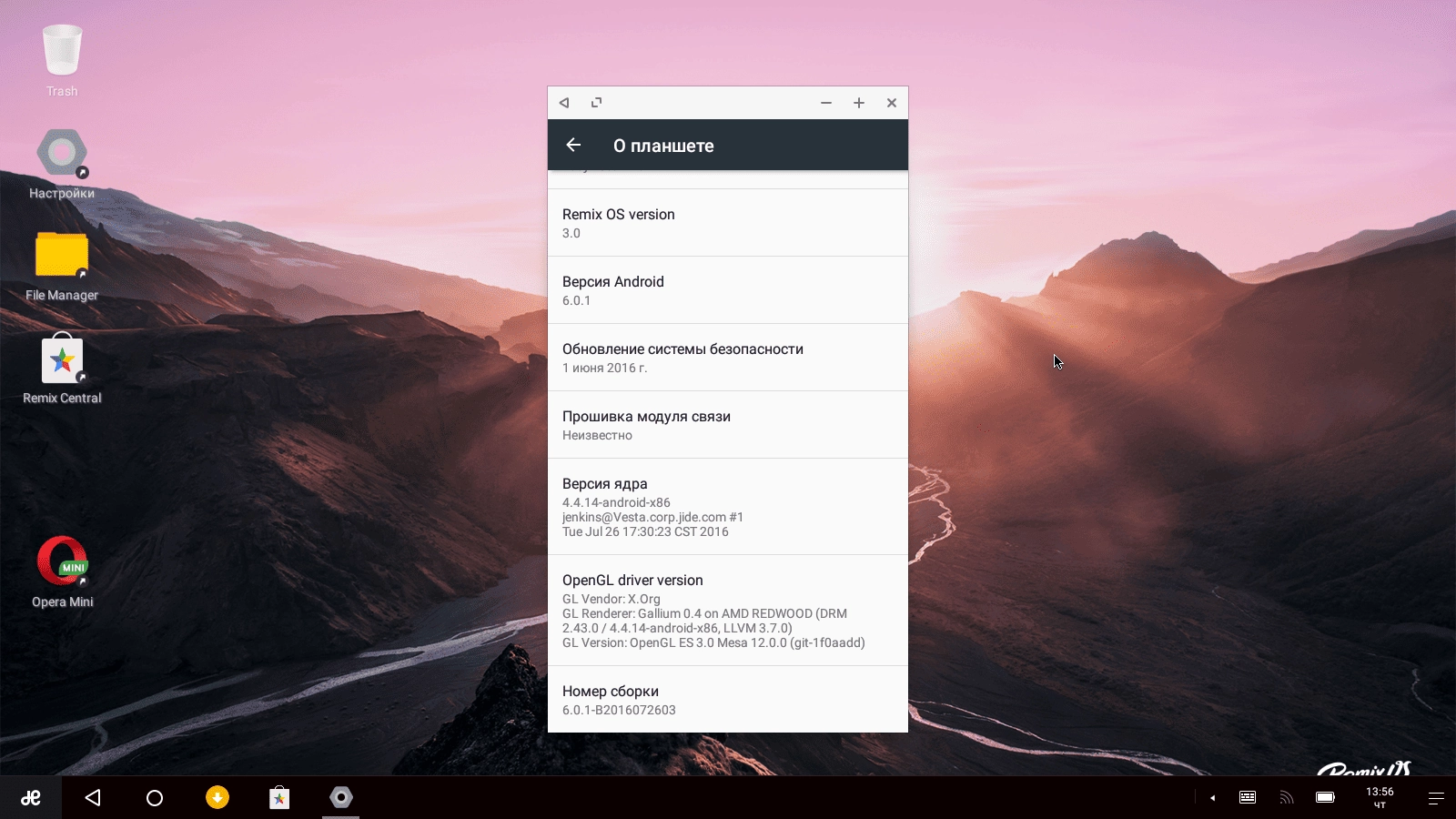Close the settings window

[x=892, y=103]
